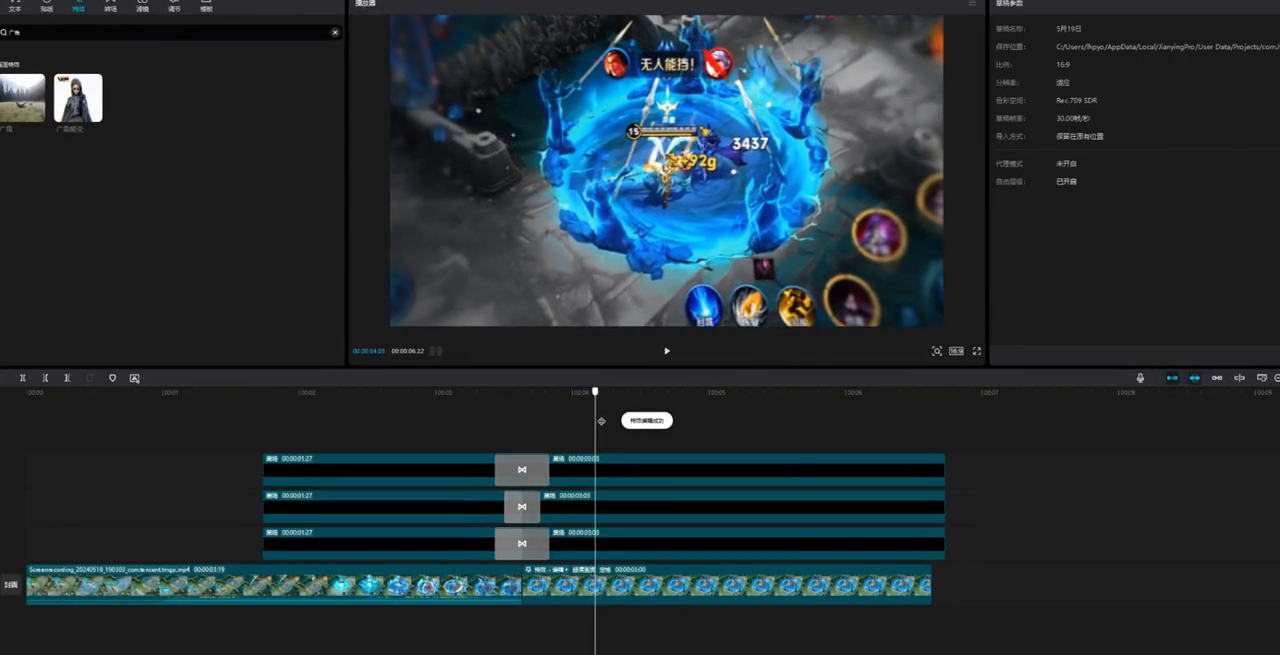
Task: Click the 00:07 mark on the timeline ruler
Action: point(989,393)
